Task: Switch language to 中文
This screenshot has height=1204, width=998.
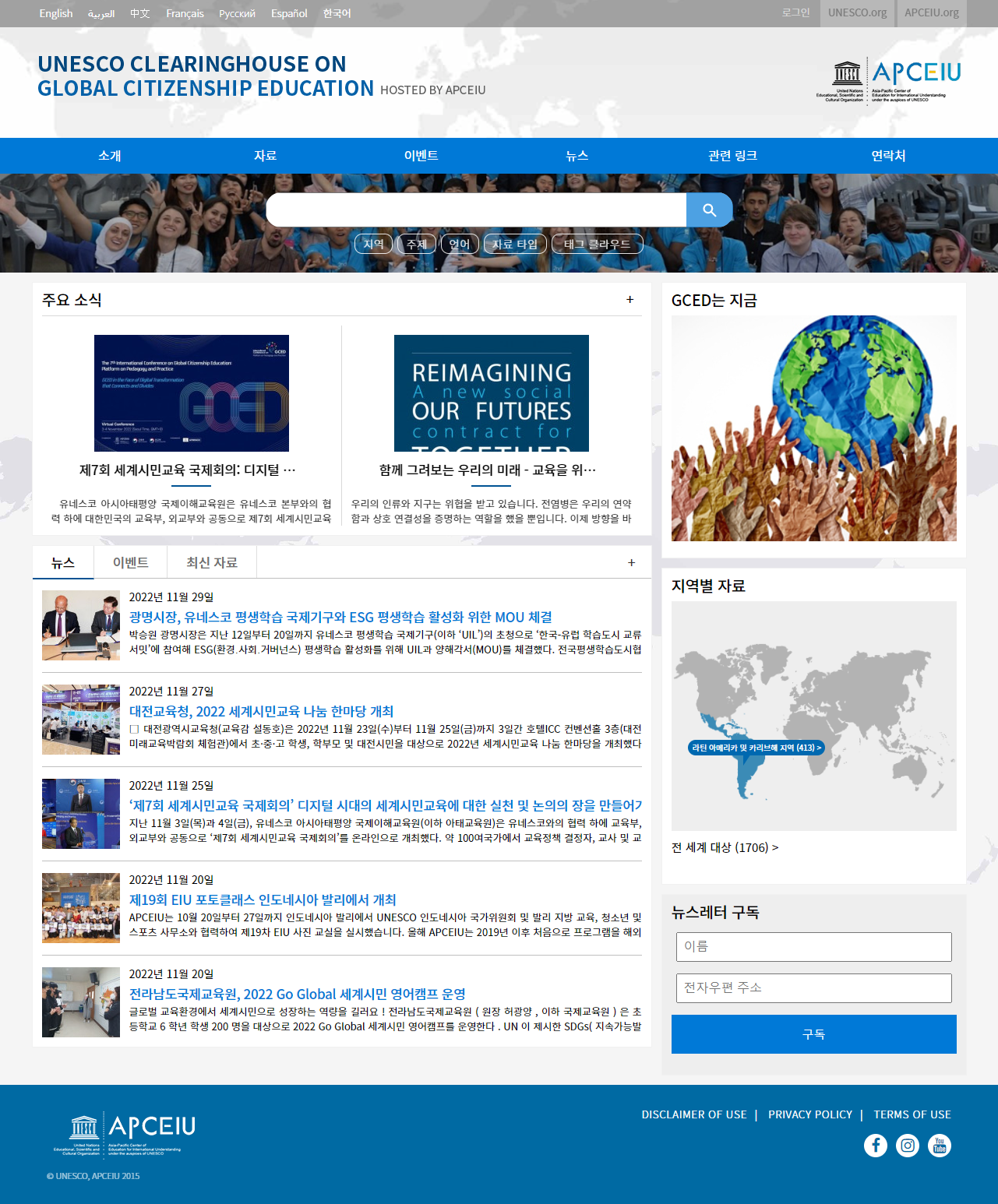Action: (140, 13)
